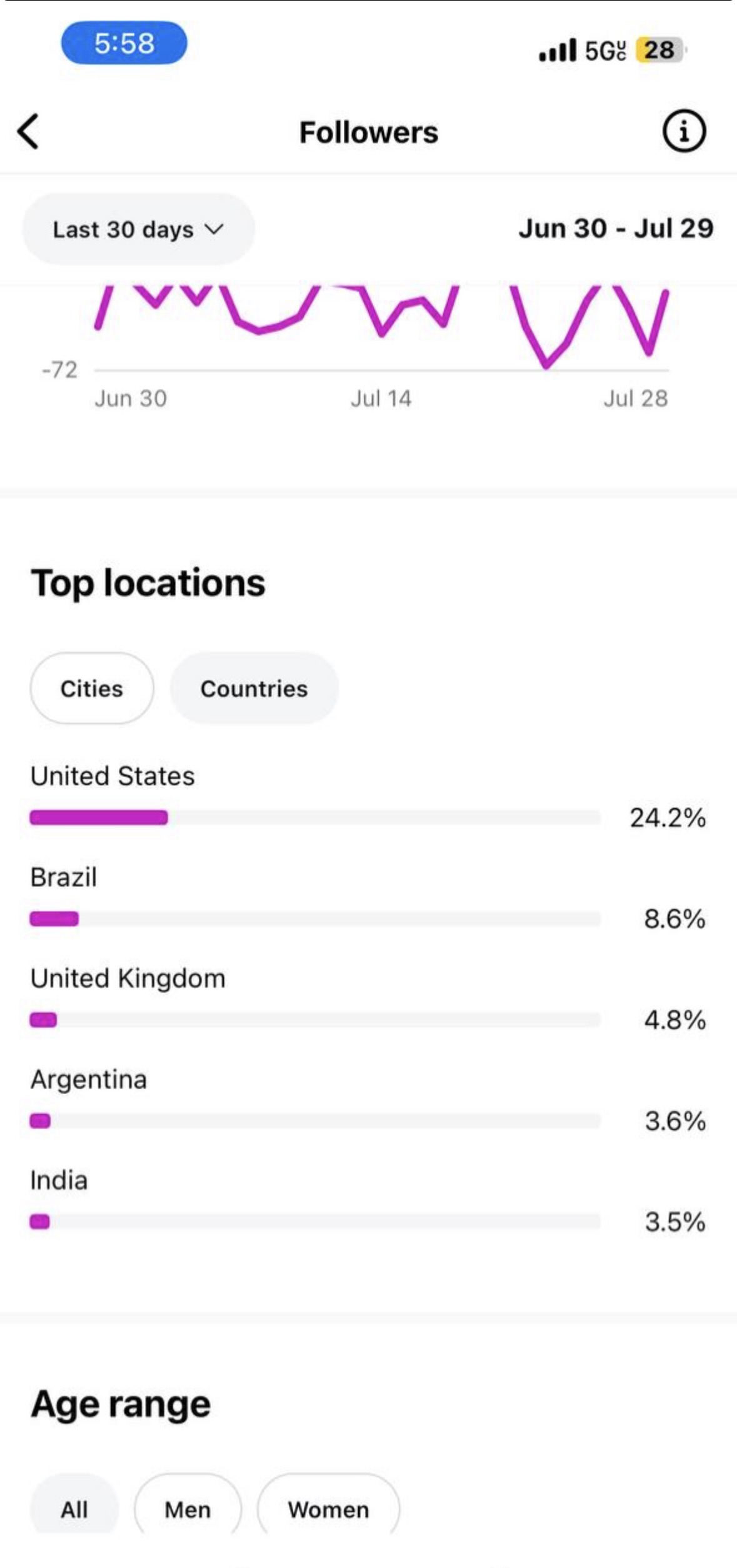Tap the United States percentage bar
This screenshot has height=1568, width=737.
point(314,817)
